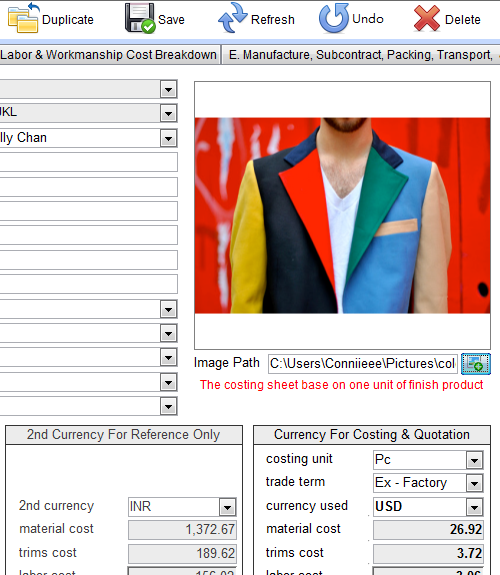The height and width of the screenshot is (575, 500).
Task: Save the costing sheet via floppy icon
Action: point(140,18)
